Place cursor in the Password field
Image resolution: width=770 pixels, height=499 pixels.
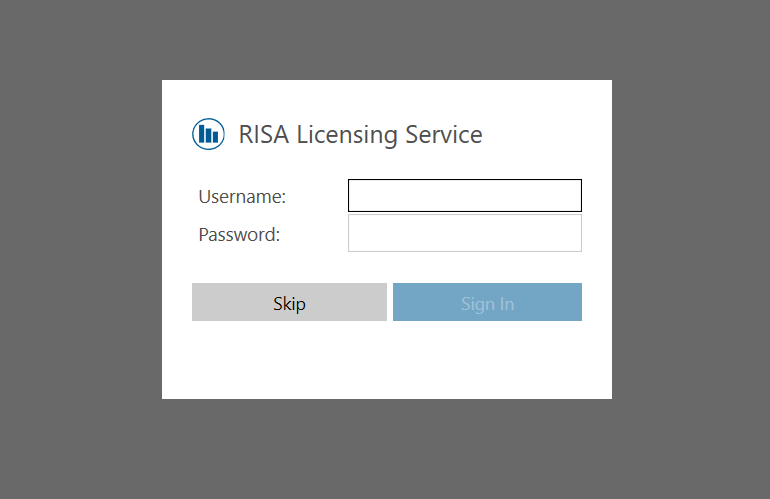click(x=464, y=233)
